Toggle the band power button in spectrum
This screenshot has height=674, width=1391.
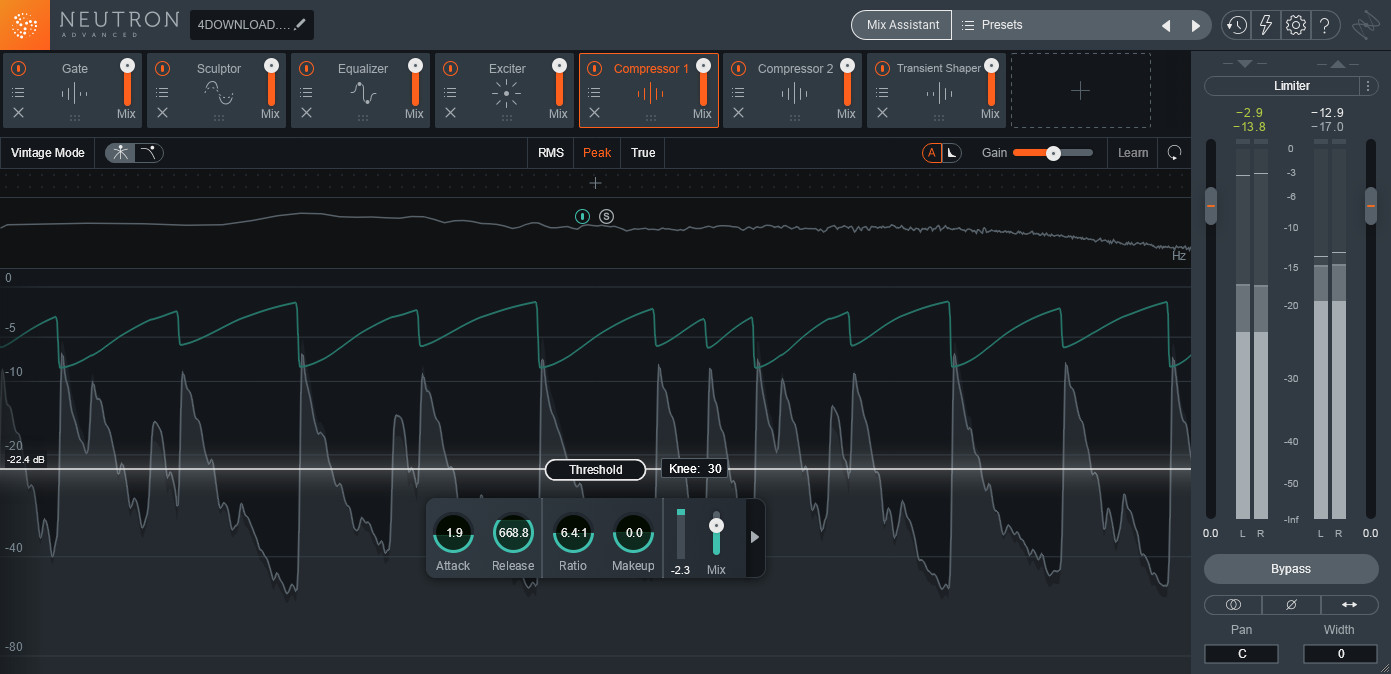coord(583,216)
